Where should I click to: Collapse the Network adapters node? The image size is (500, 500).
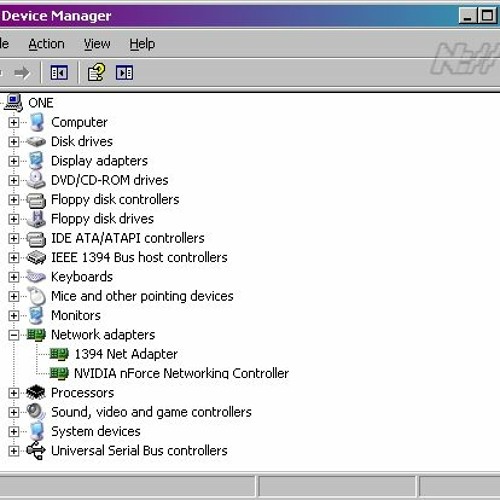click(x=14, y=335)
